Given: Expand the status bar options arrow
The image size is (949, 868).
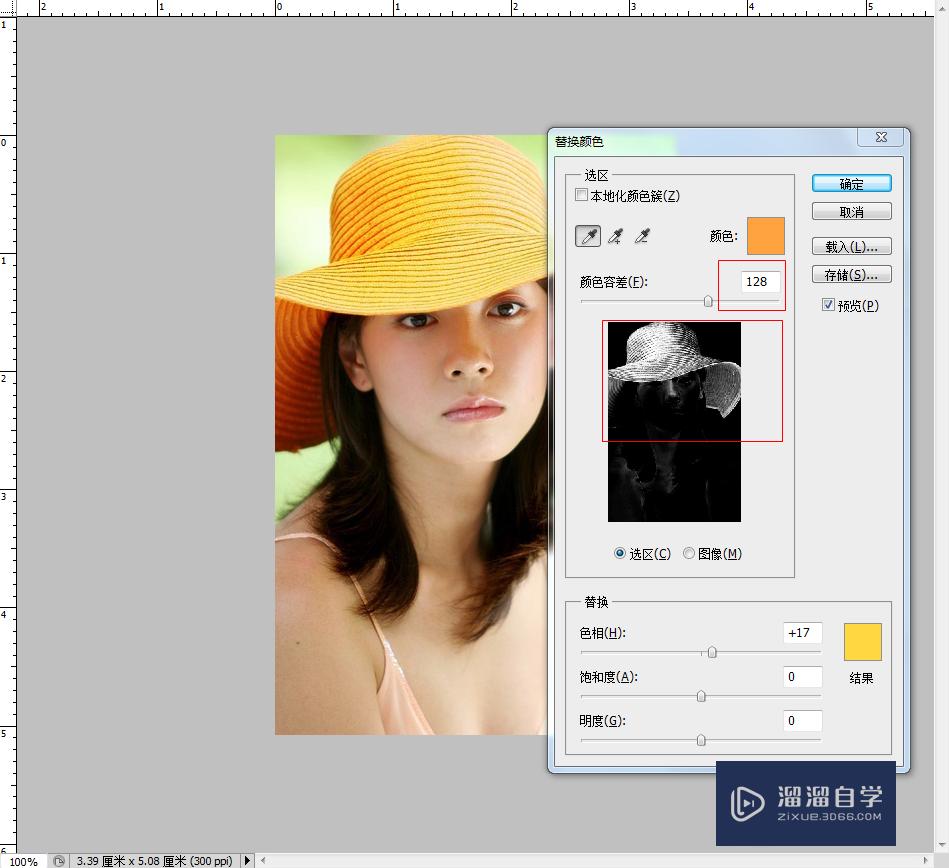Looking at the screenshot, I should click(247, 860).
